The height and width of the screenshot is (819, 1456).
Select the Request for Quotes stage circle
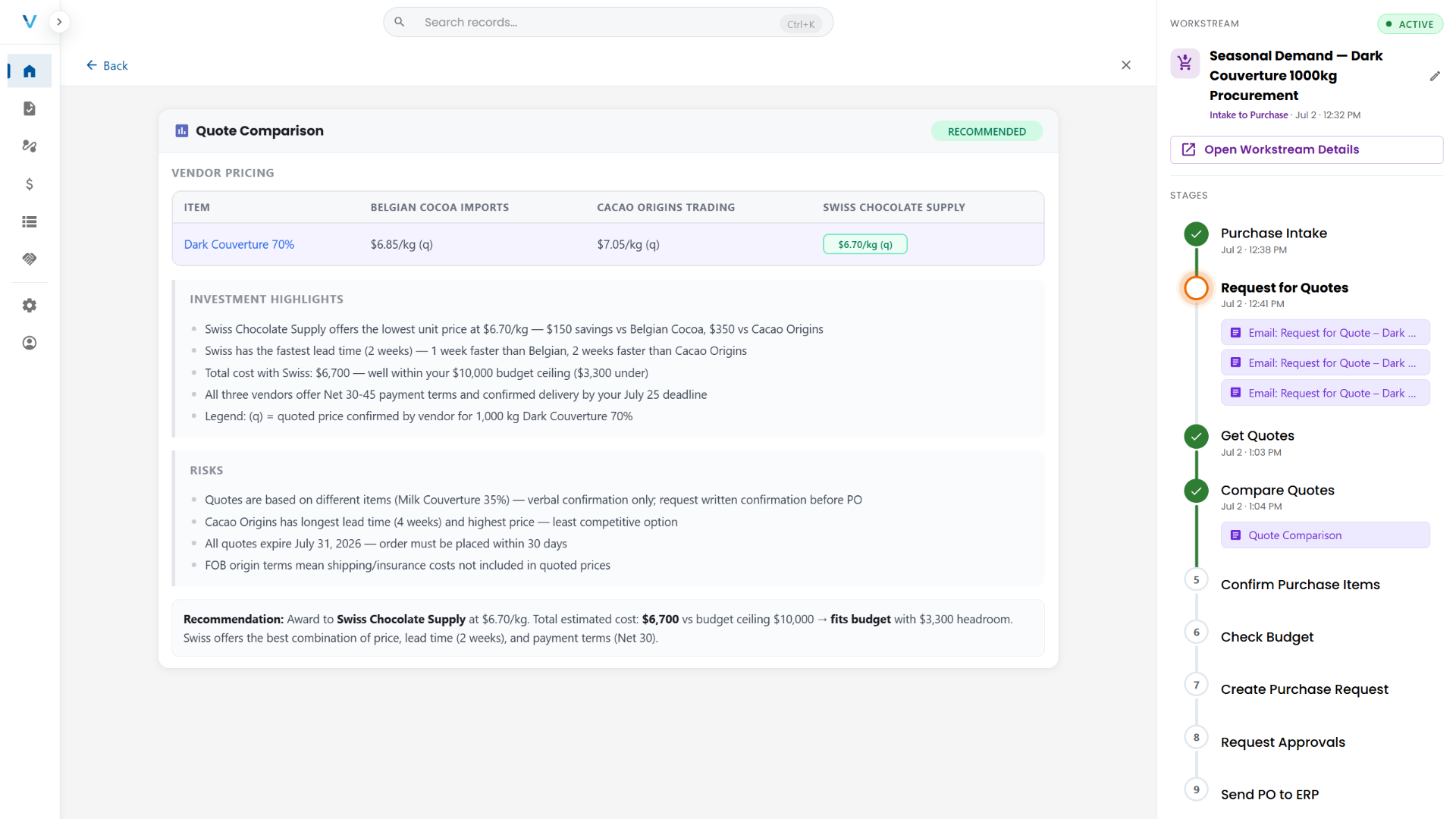1196,288
